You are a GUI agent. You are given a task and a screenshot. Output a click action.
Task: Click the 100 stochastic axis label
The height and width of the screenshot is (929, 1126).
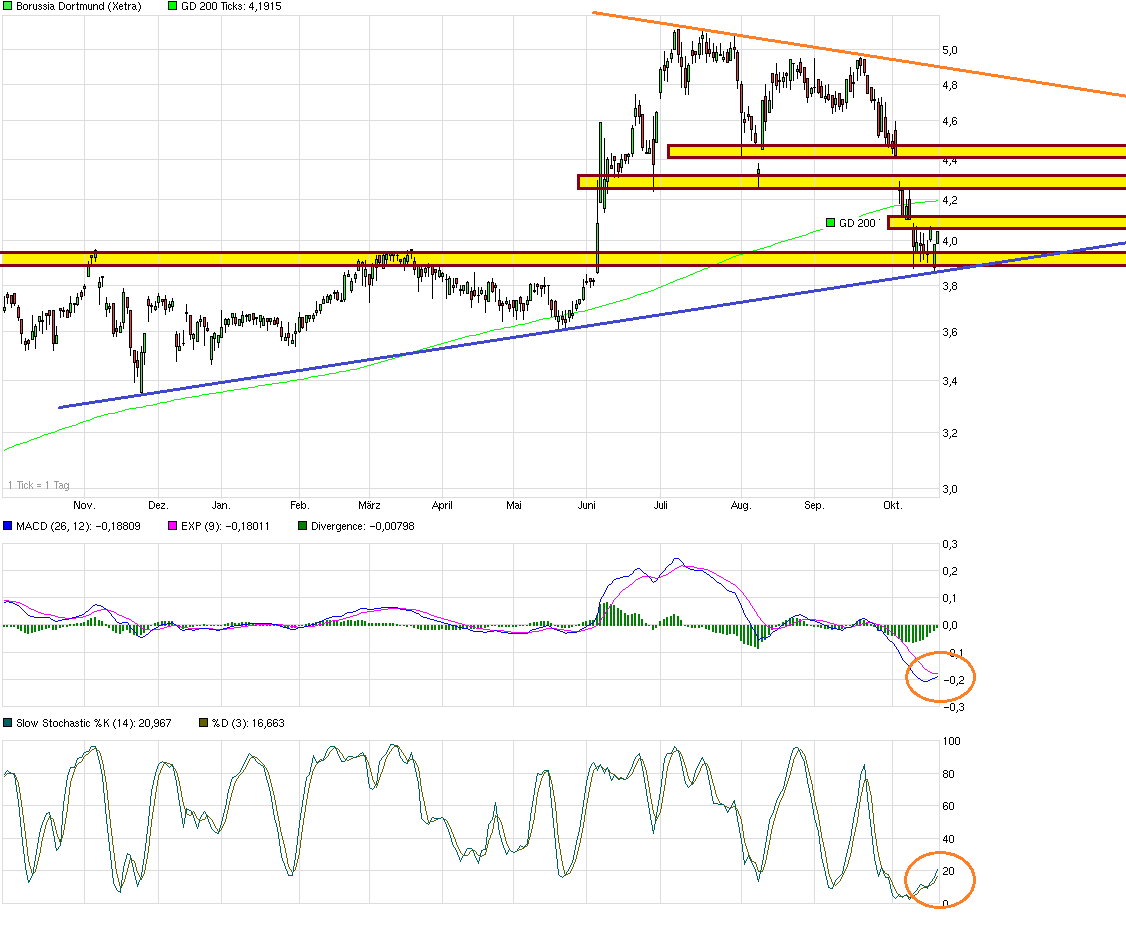coord(951,742)
